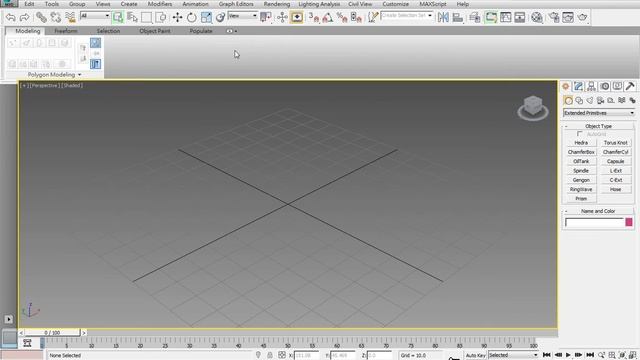Open the Utilities hammer panel icon
This screenshot has height=360, width=640.
[630, 86]
